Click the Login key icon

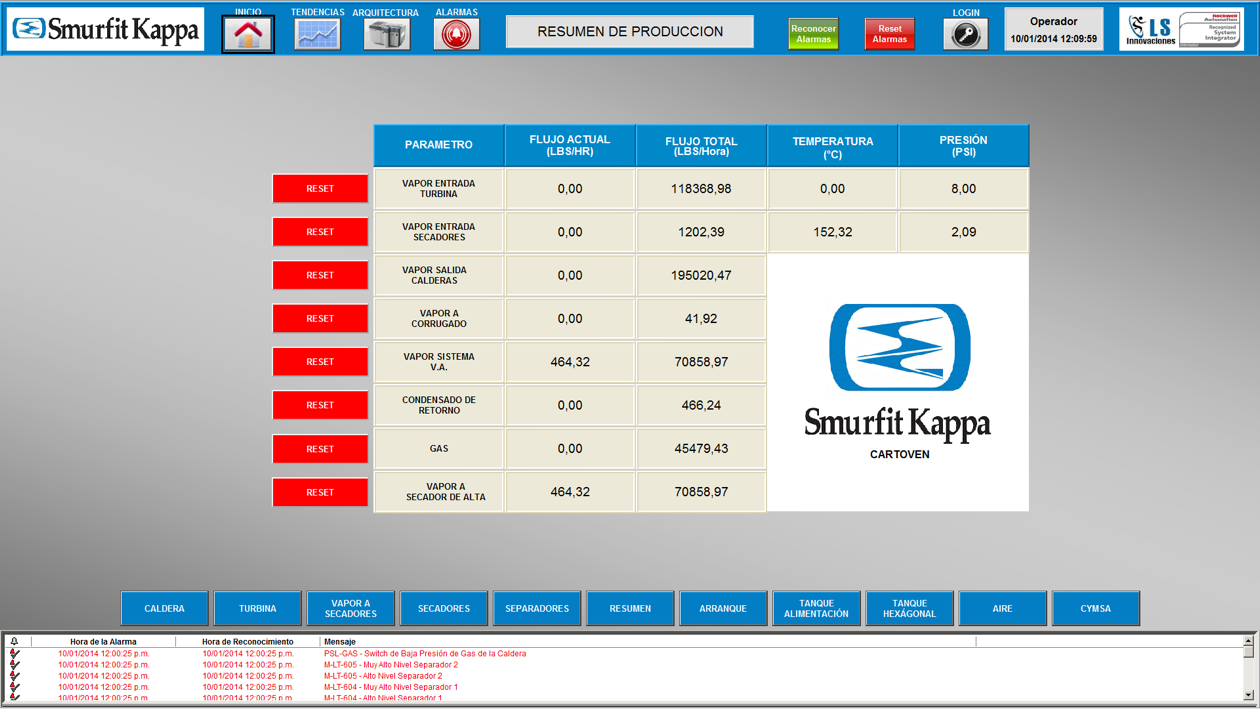pos(966,34)
